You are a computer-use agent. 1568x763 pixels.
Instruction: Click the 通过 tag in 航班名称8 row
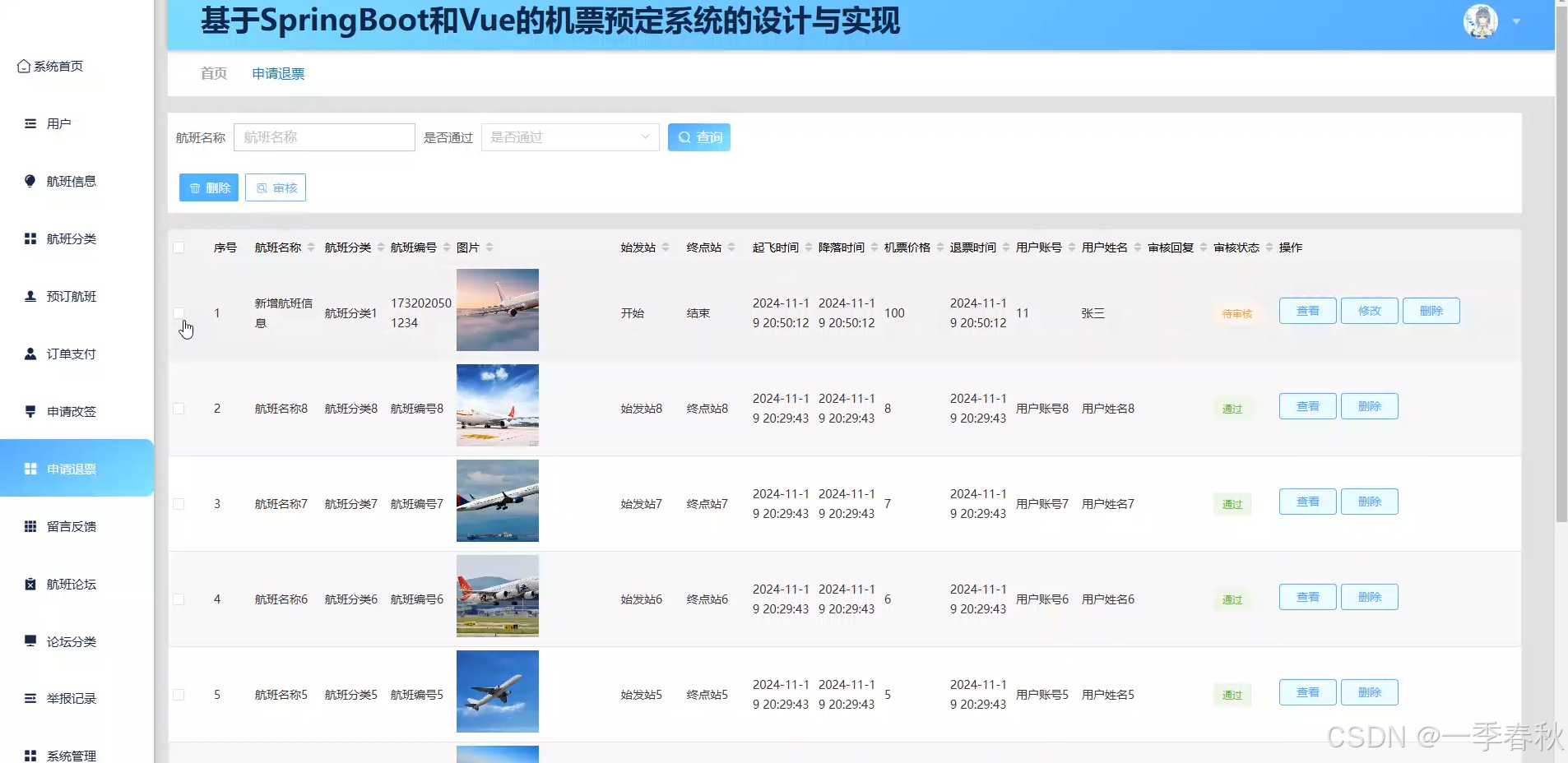tap(1232, 409)
